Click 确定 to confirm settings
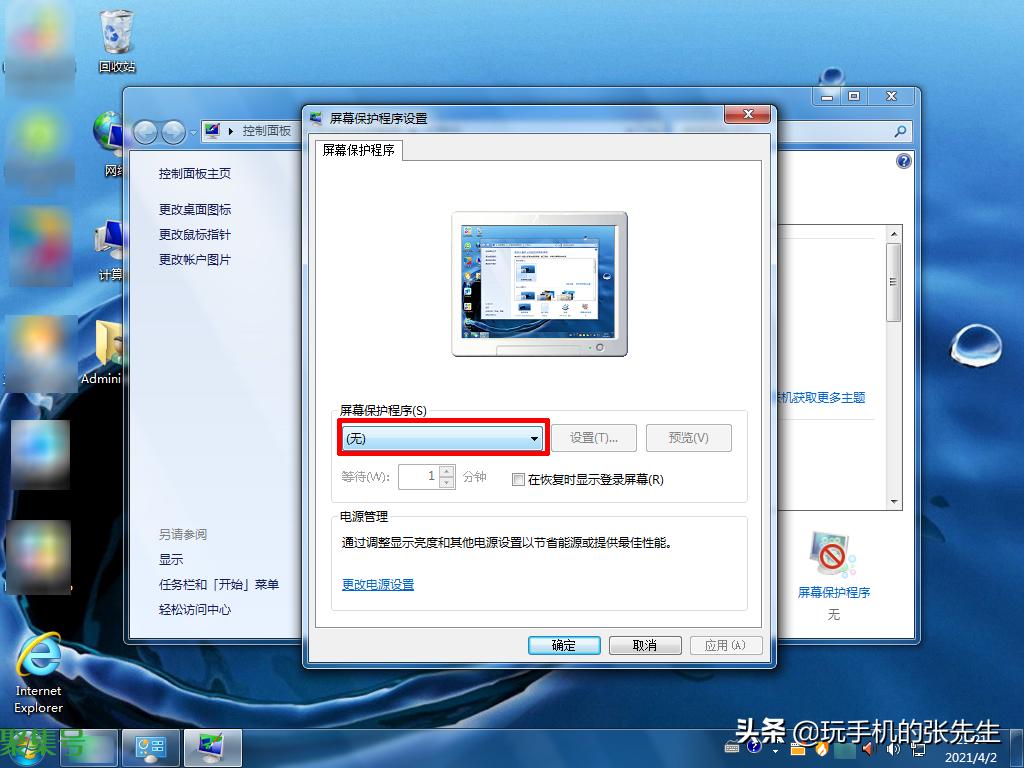Screen dimensions: 1024x768 pyautogui.click(x=564, y=645)
